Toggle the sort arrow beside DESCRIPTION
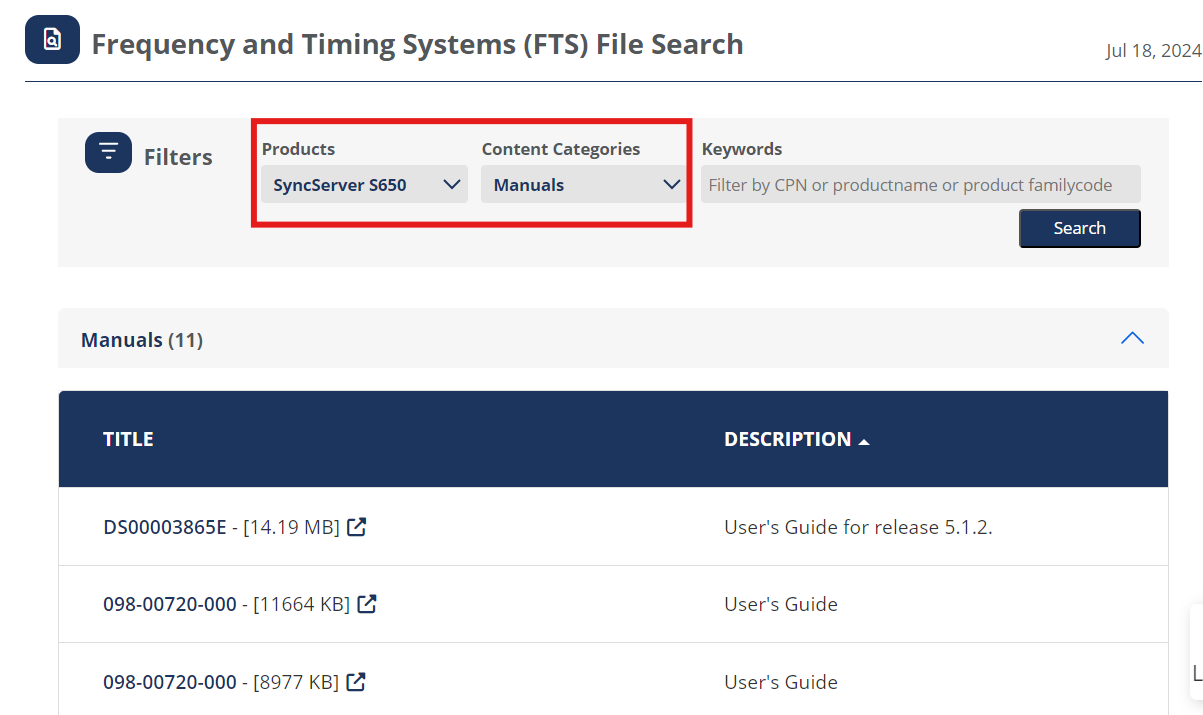The image size is (1203, 715). 864,441
